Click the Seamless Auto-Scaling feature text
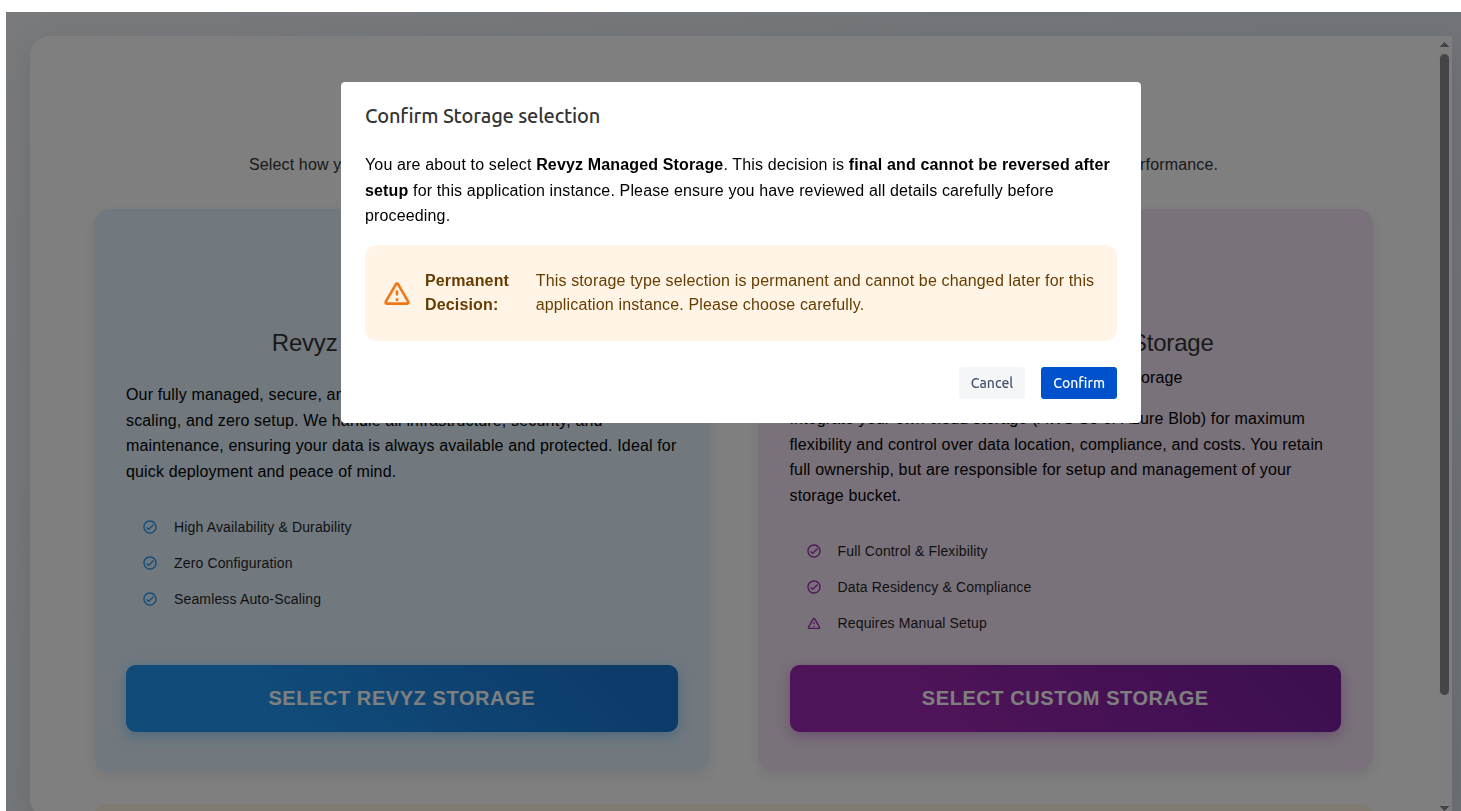This screenshot has height=811, width=1461. [x=247, y=599]
